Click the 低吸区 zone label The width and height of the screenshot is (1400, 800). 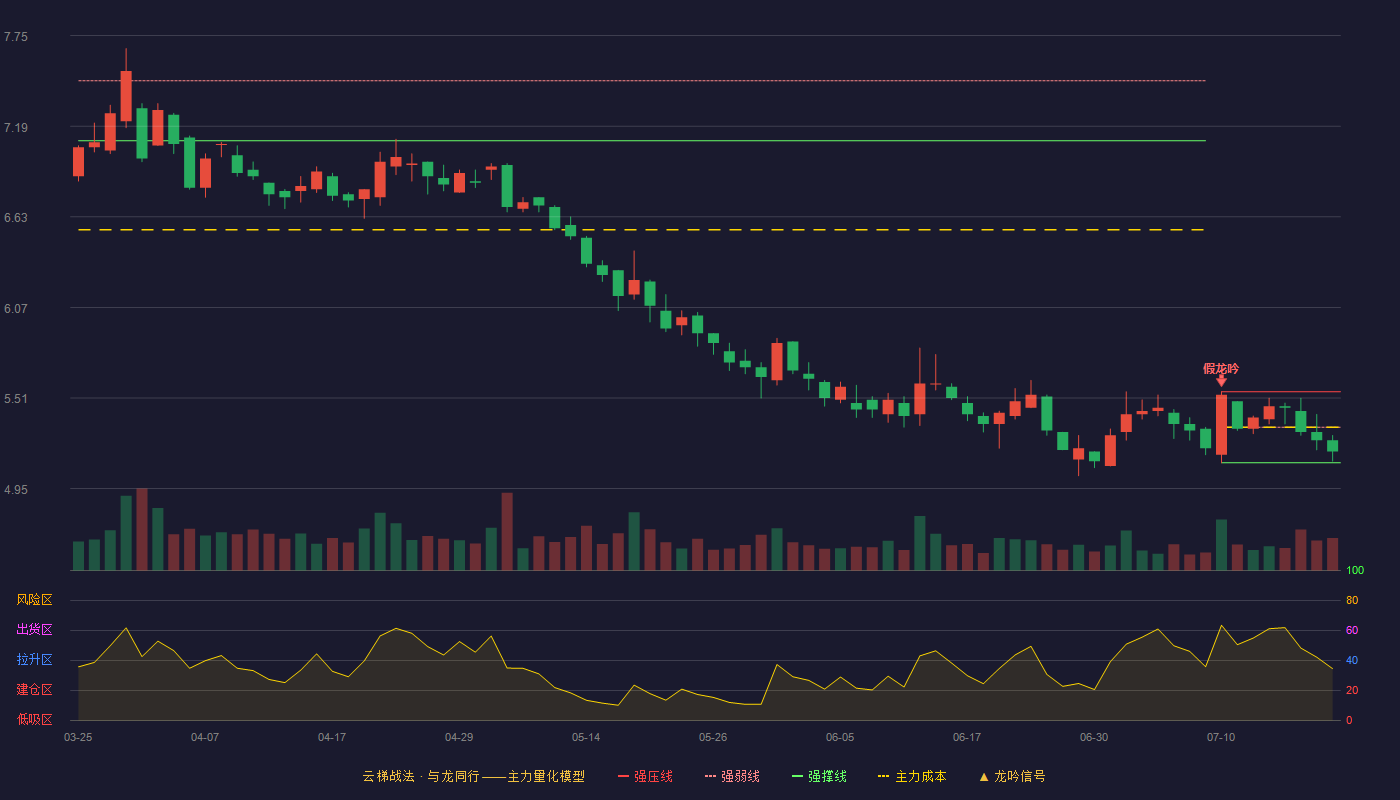pos(34,720)
